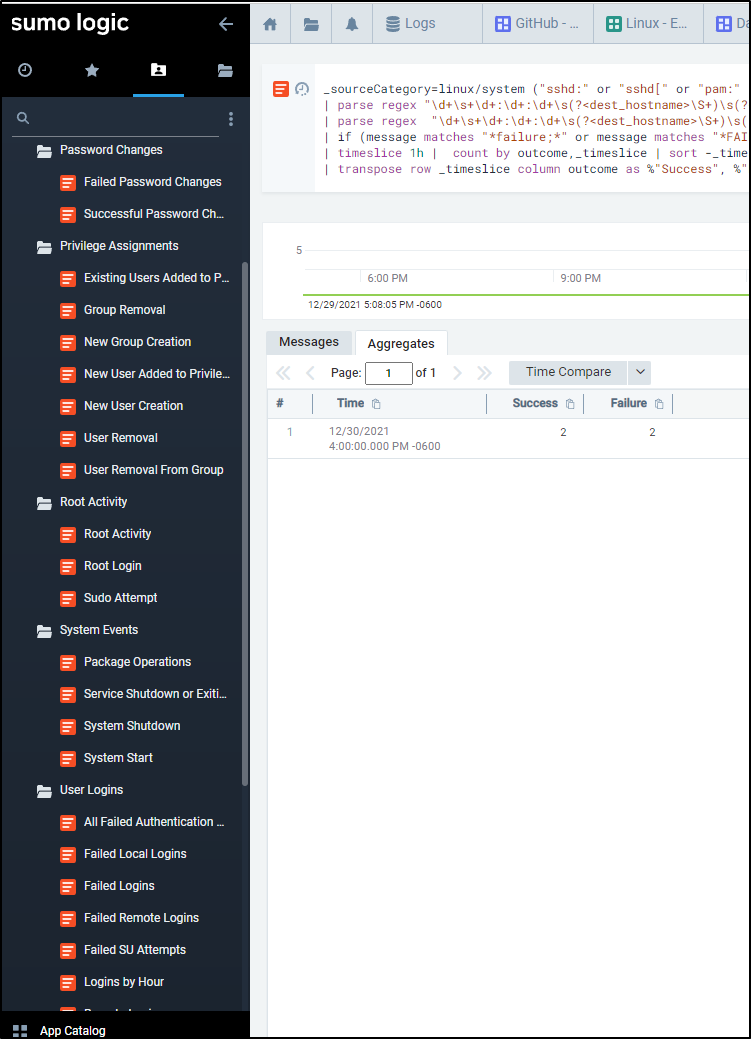The width and height of the screenshot is (751, 1039).
Task: Switch to the GitHub dashboard tab
Action: coord(538,24)
